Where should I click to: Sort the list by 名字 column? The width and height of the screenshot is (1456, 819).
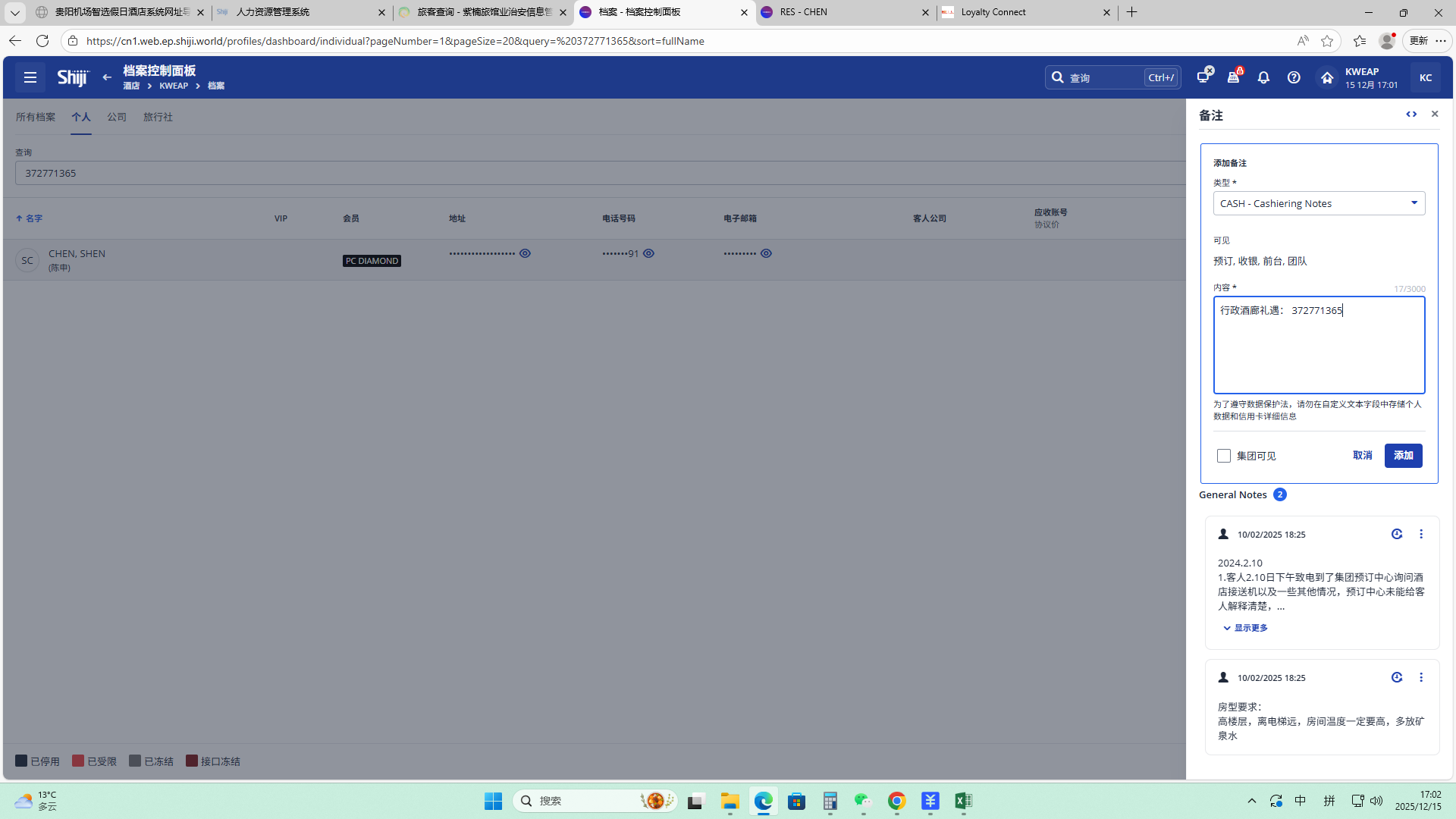click(33, 218)
